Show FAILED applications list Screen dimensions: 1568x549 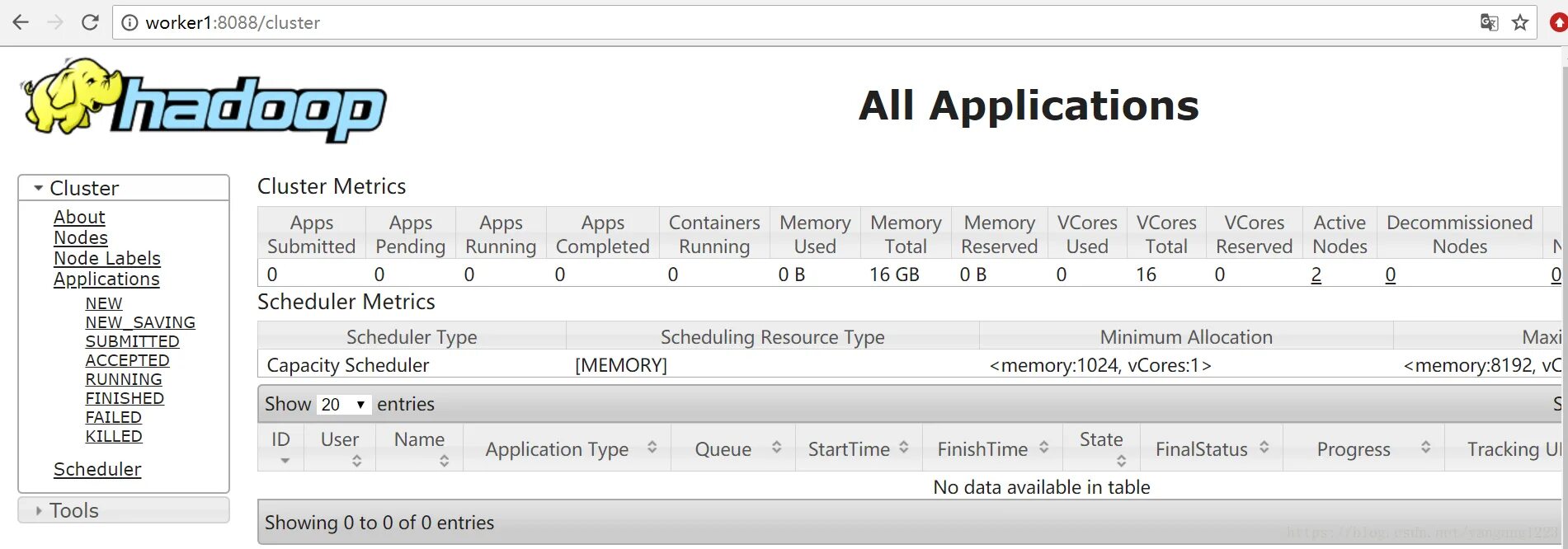[114, 417]
